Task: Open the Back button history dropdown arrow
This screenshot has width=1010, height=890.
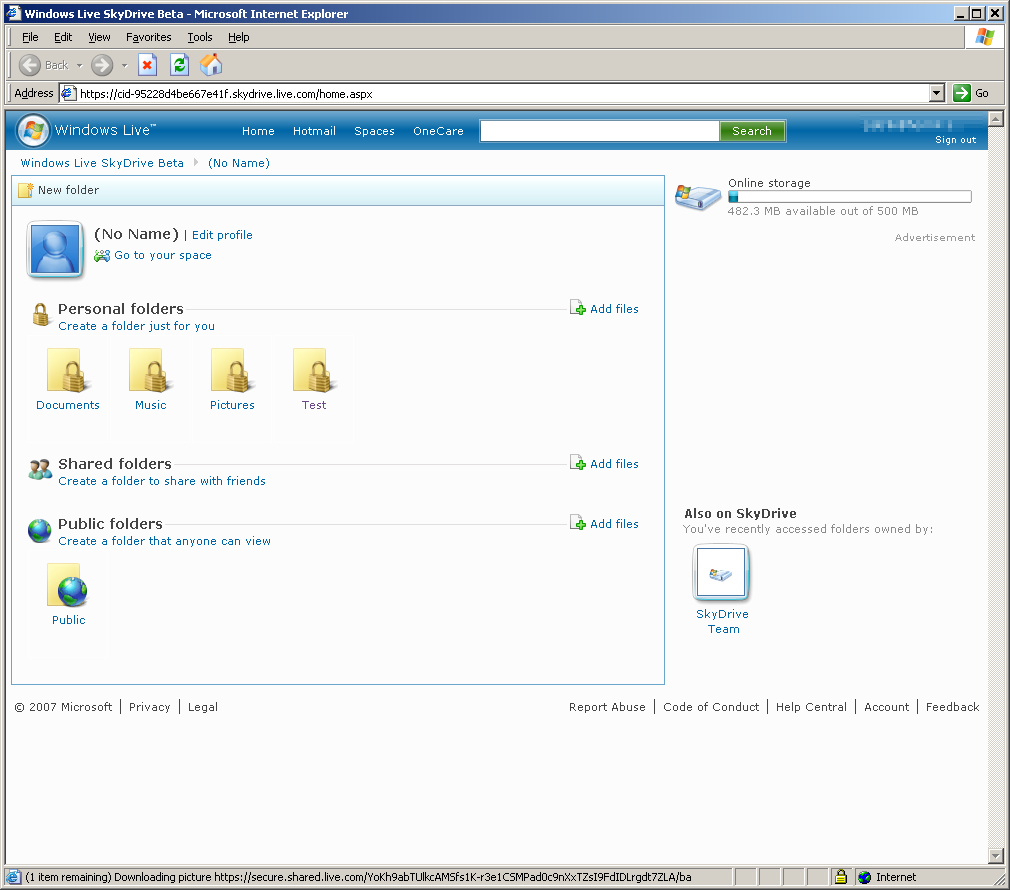Action: click(x=79, y=65)
